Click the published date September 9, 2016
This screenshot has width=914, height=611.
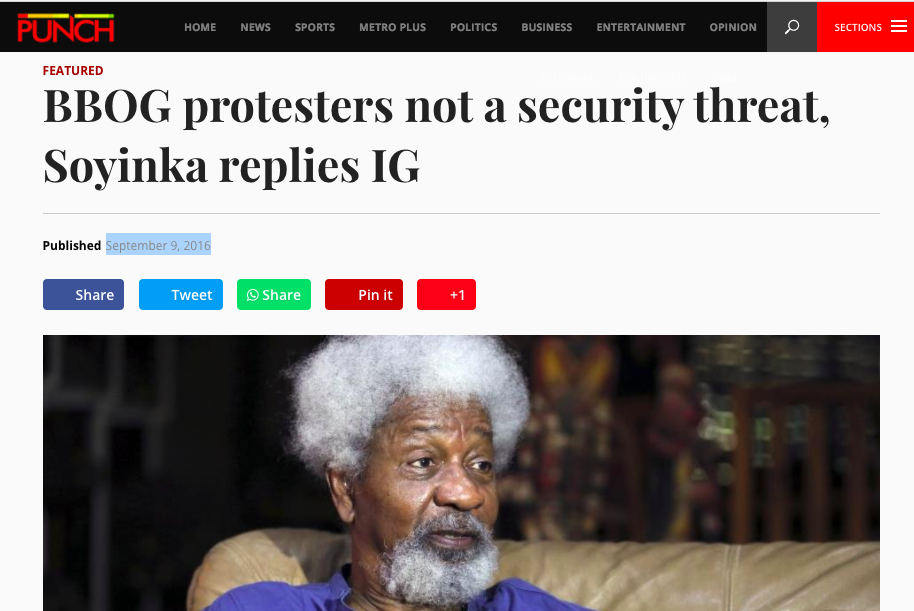point(158,245)
